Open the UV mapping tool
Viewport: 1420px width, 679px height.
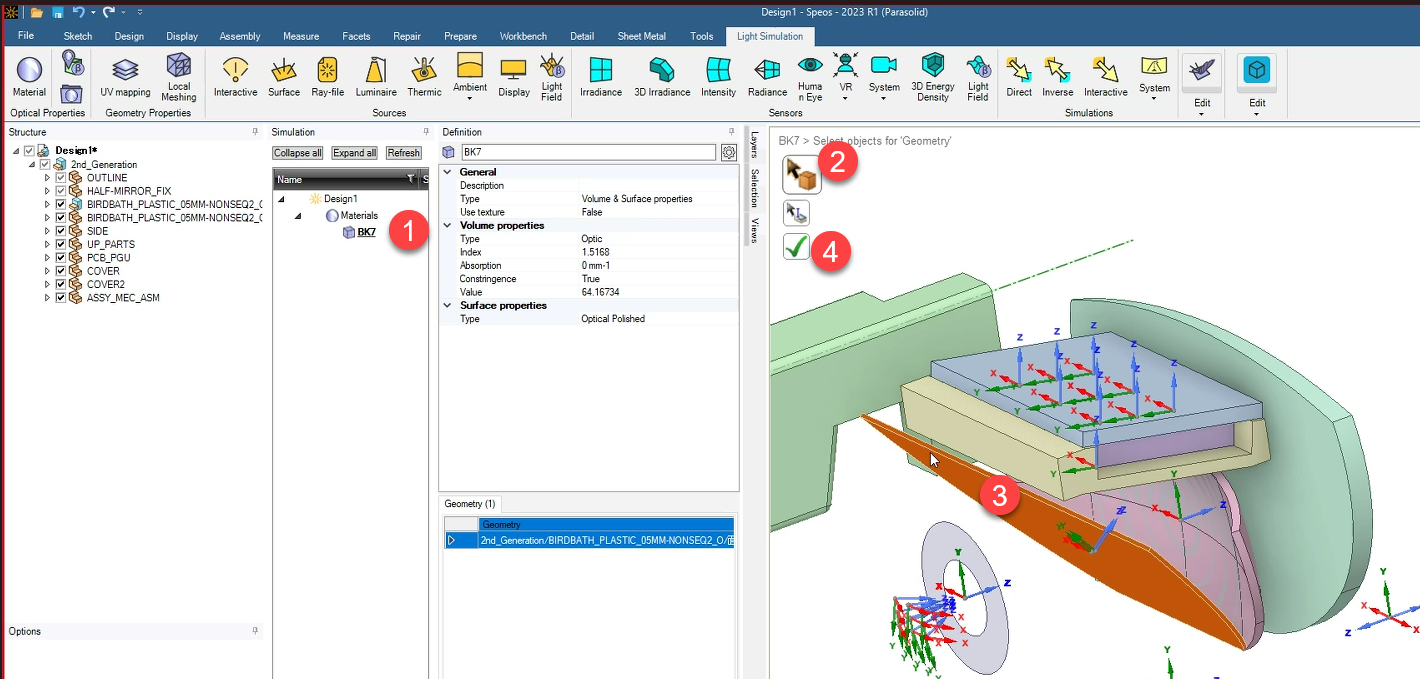point(125,77)
